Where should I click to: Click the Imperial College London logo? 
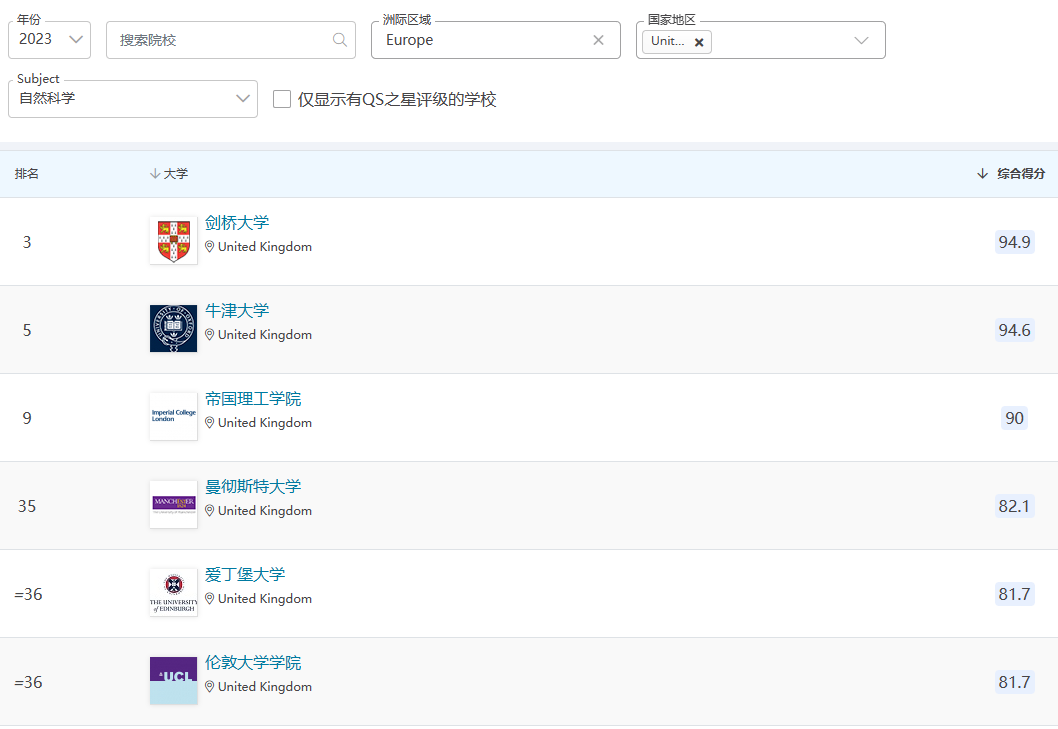click(173, 416)
